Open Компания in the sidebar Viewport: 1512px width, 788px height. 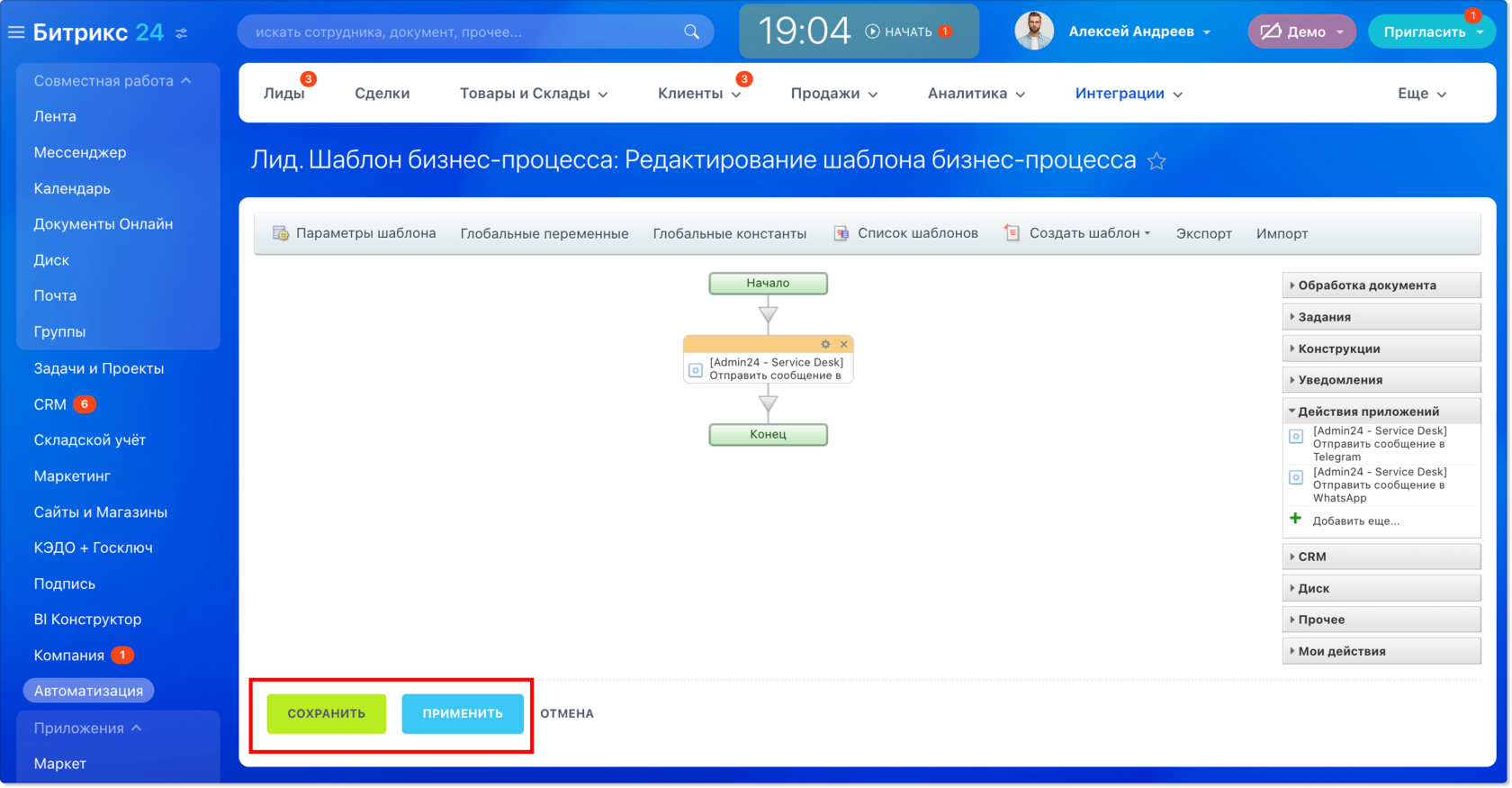(x=69, y=656)
